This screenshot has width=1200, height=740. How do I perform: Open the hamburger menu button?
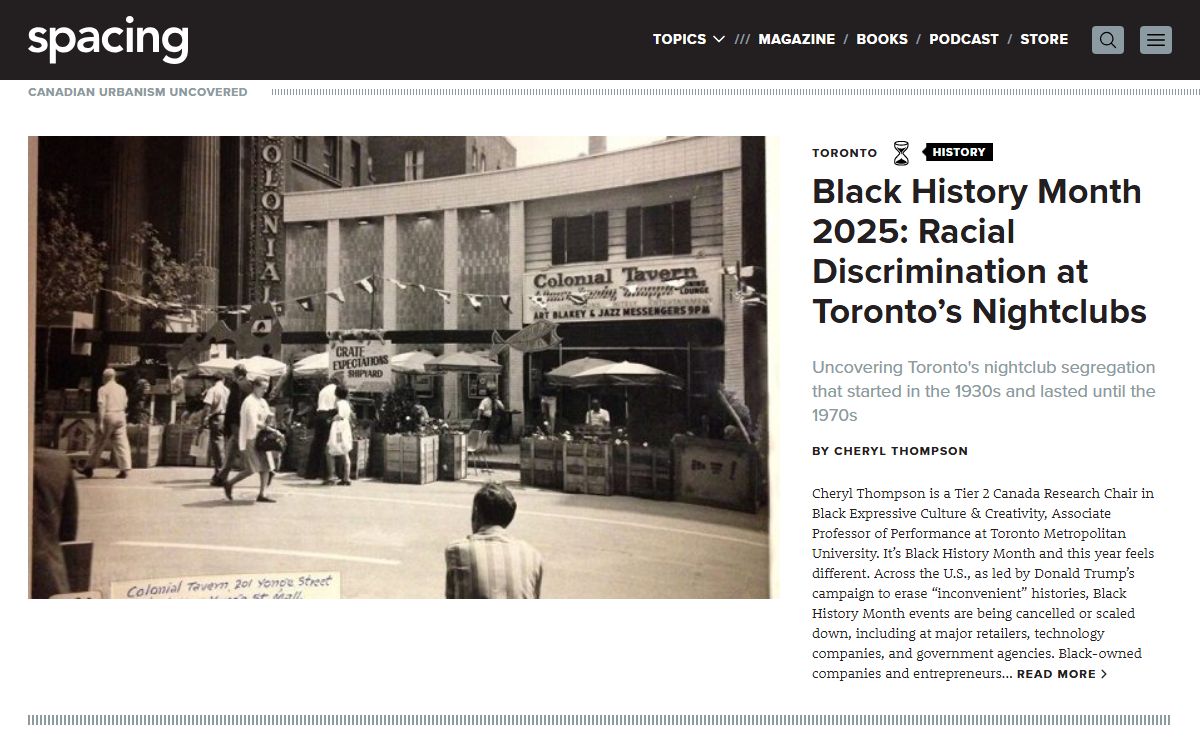tap(1156, 40)
